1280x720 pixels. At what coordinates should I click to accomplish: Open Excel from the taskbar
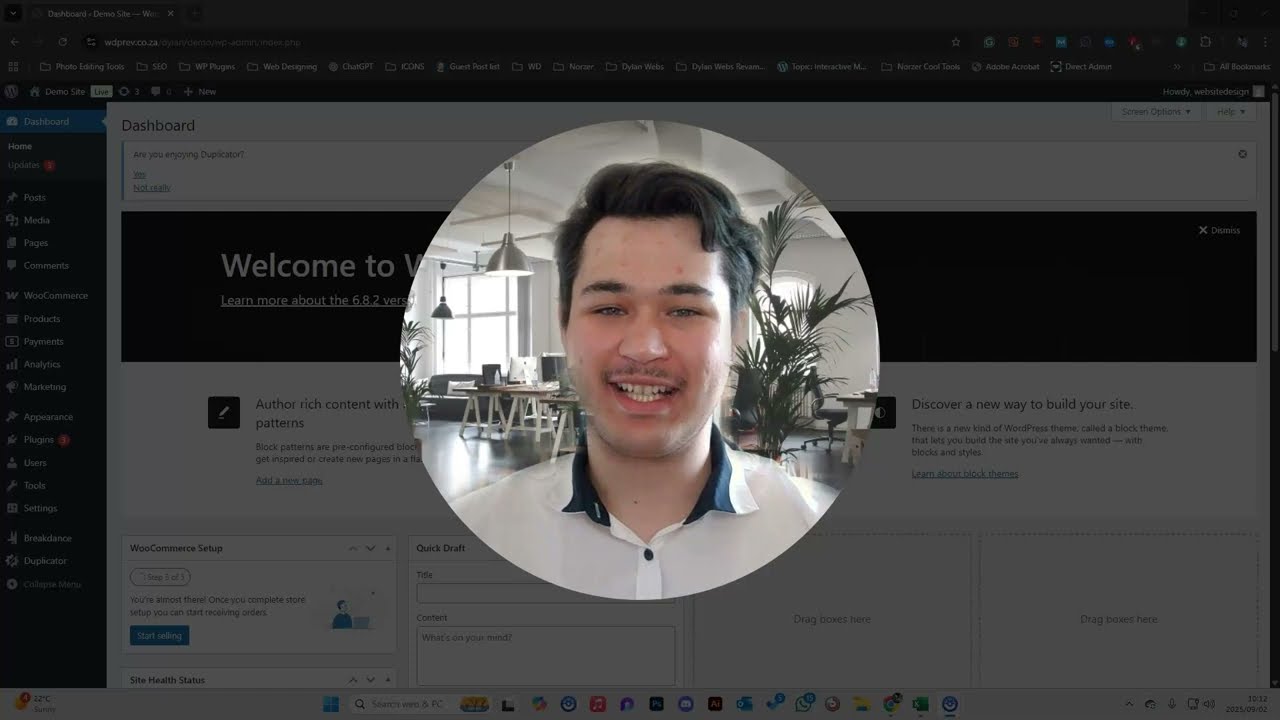[920, 704]
